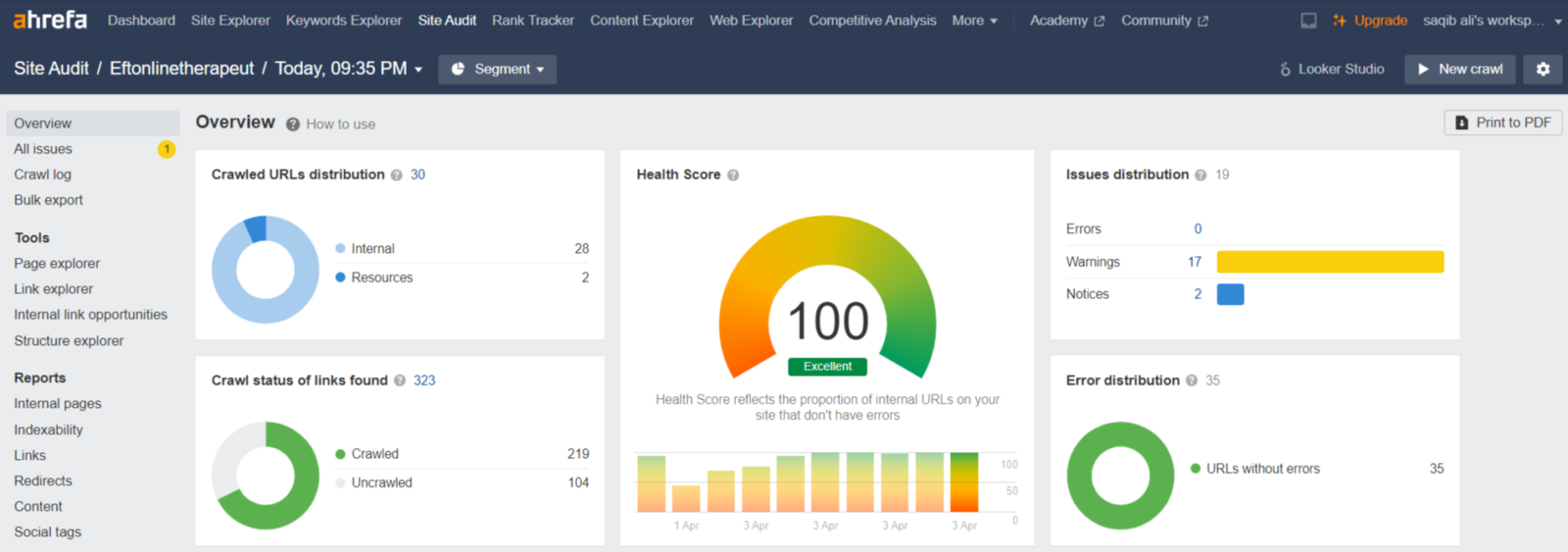Click the How to use help icon
The height and width of the screenshot is (552, 1568).
click(293, 125)
